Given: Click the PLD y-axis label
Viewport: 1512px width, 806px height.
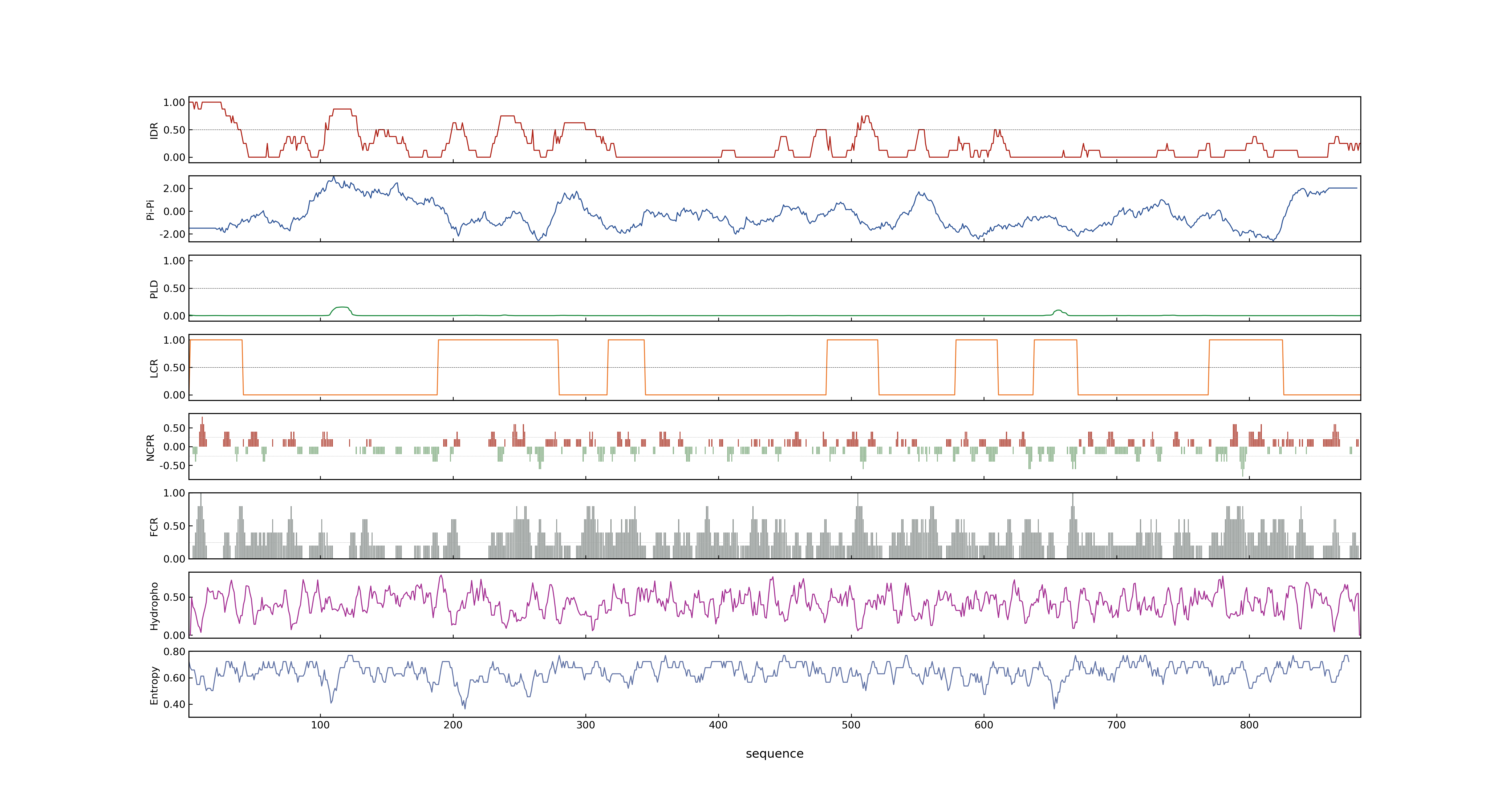Looking at the screenshot, I should [x=154, y=288].
